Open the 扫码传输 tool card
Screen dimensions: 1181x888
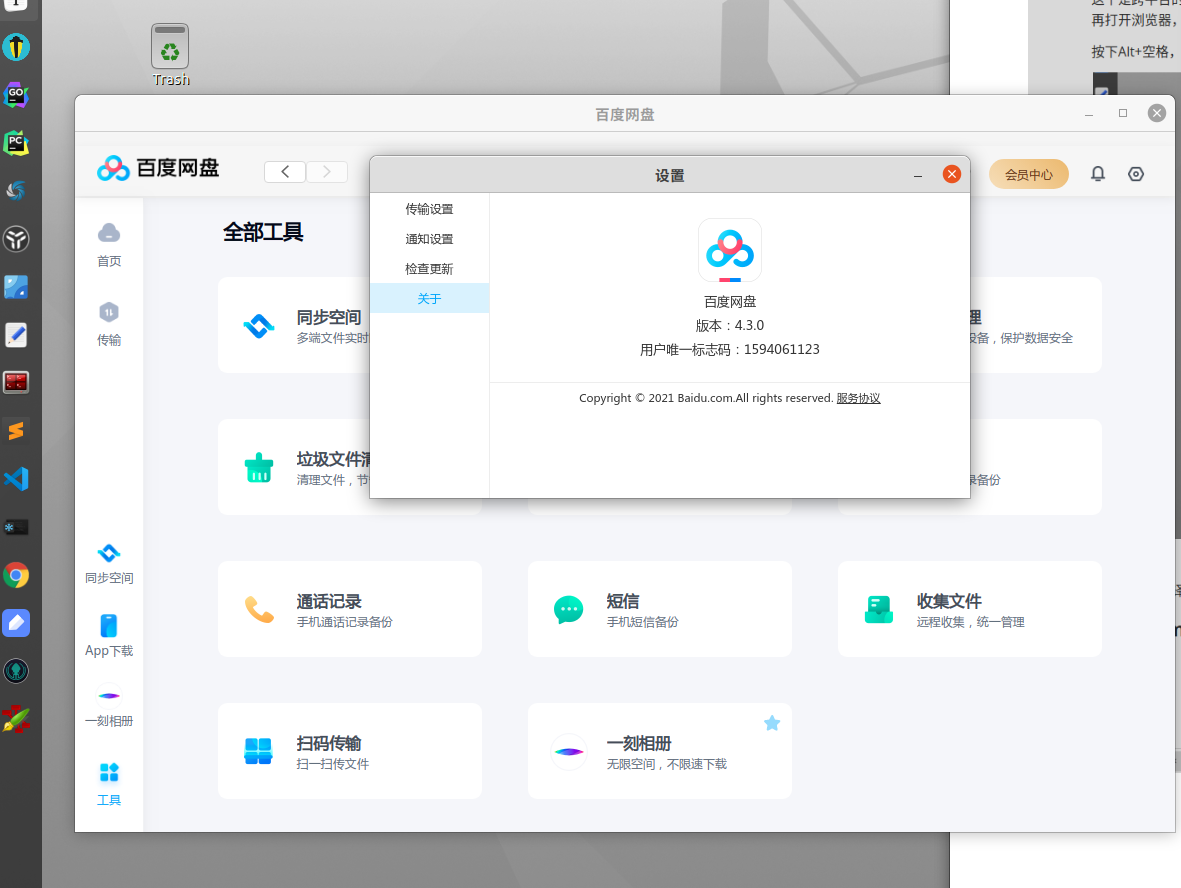pyautogui.click(x=349, y=750)
